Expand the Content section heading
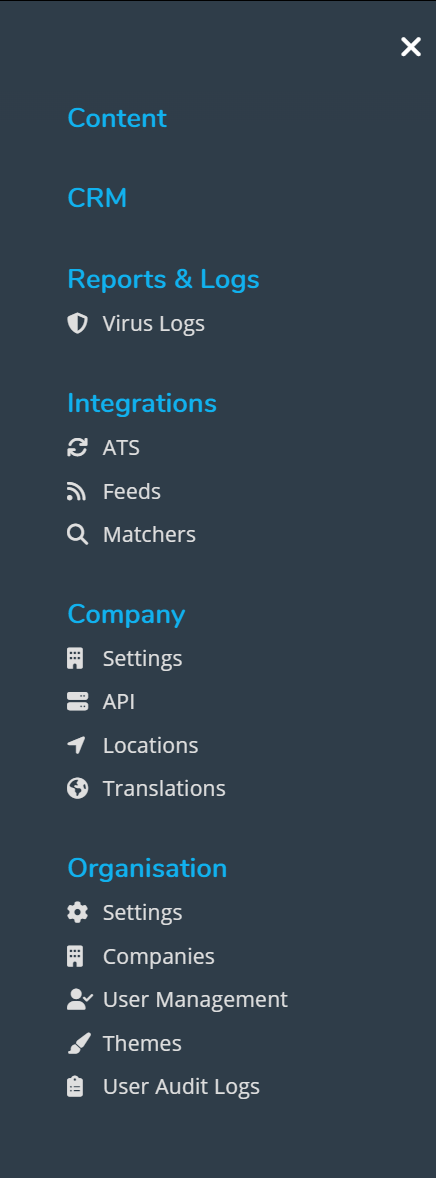 pyautogui.click(x=117, y=118)
